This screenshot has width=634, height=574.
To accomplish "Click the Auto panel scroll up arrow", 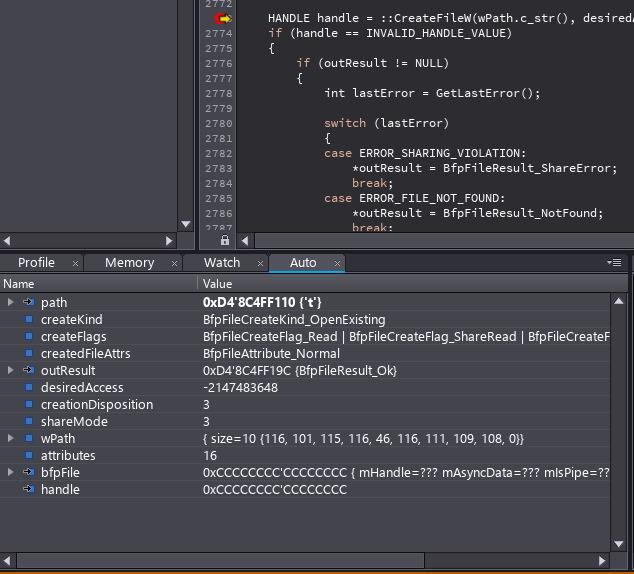I will pos(619,301).
